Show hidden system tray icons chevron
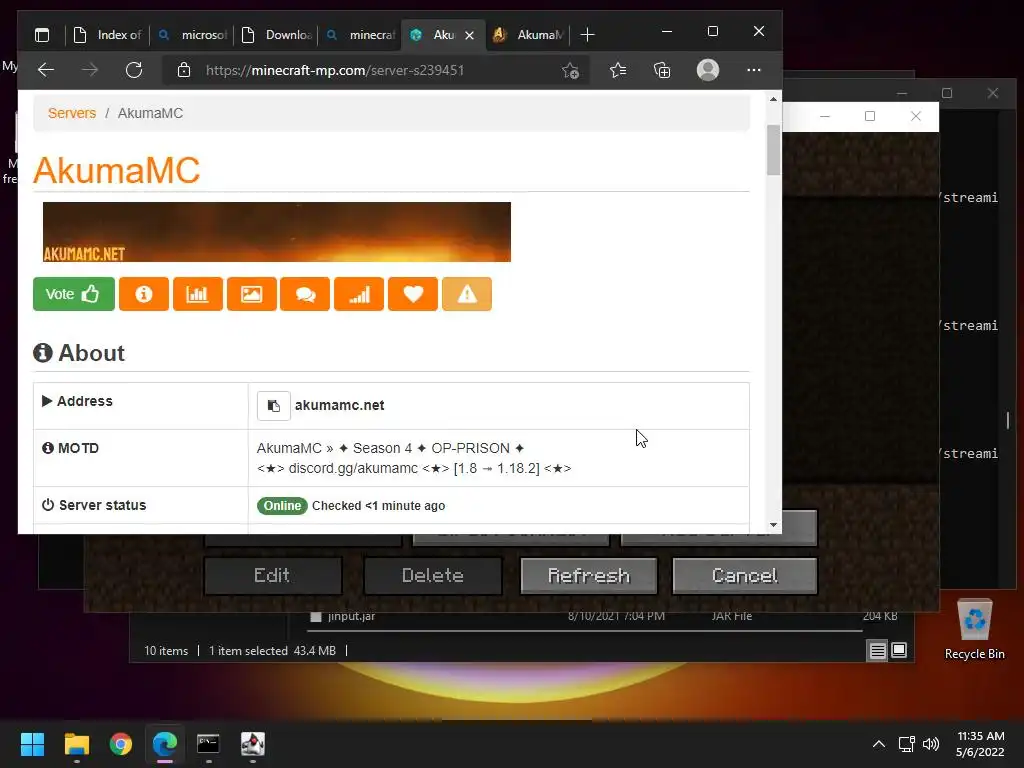Viewport: 1024px width, 768px height. tap(879, 744)
